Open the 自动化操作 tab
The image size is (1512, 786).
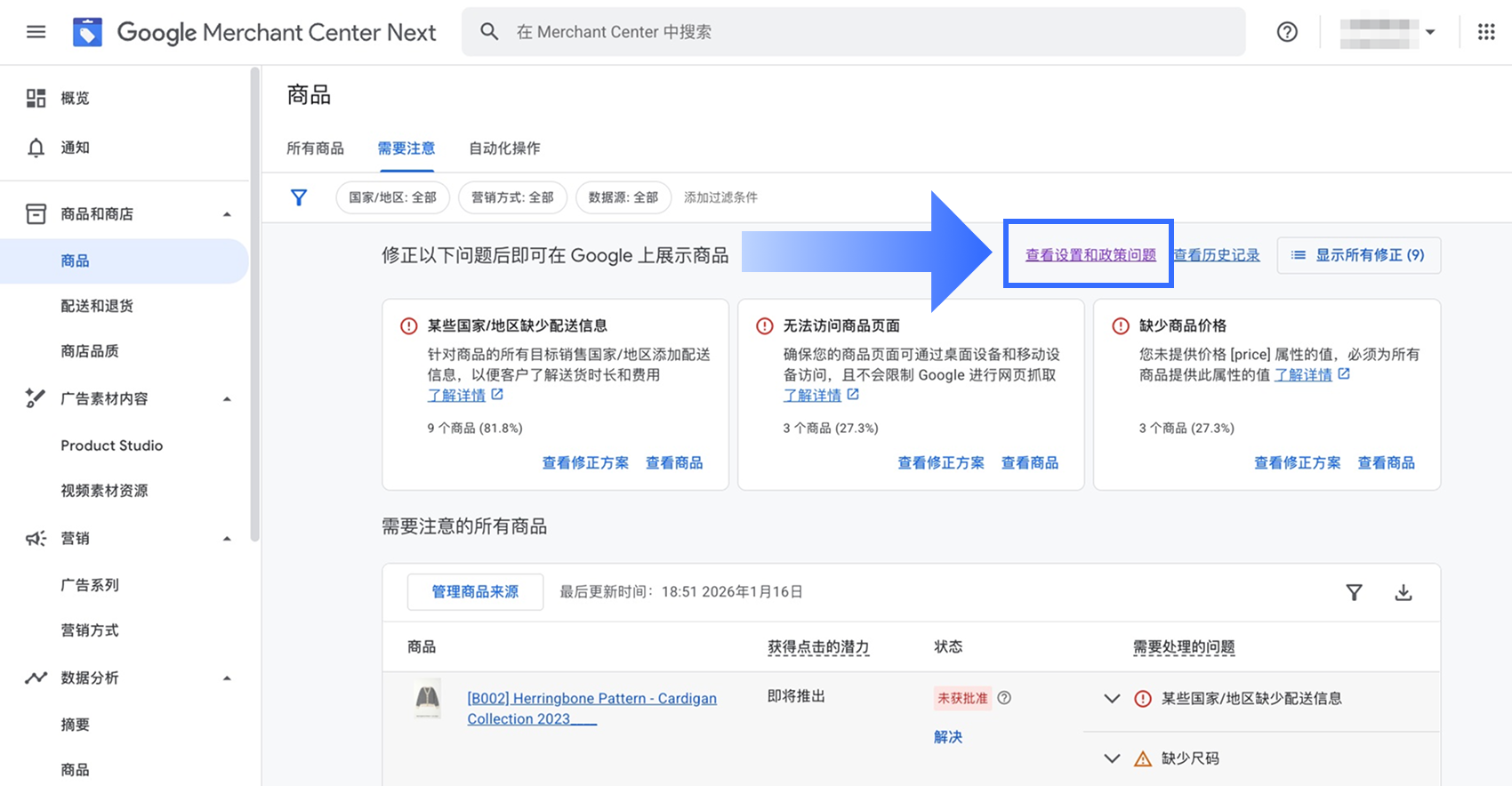pyautogui.click(x=504, y=148)
